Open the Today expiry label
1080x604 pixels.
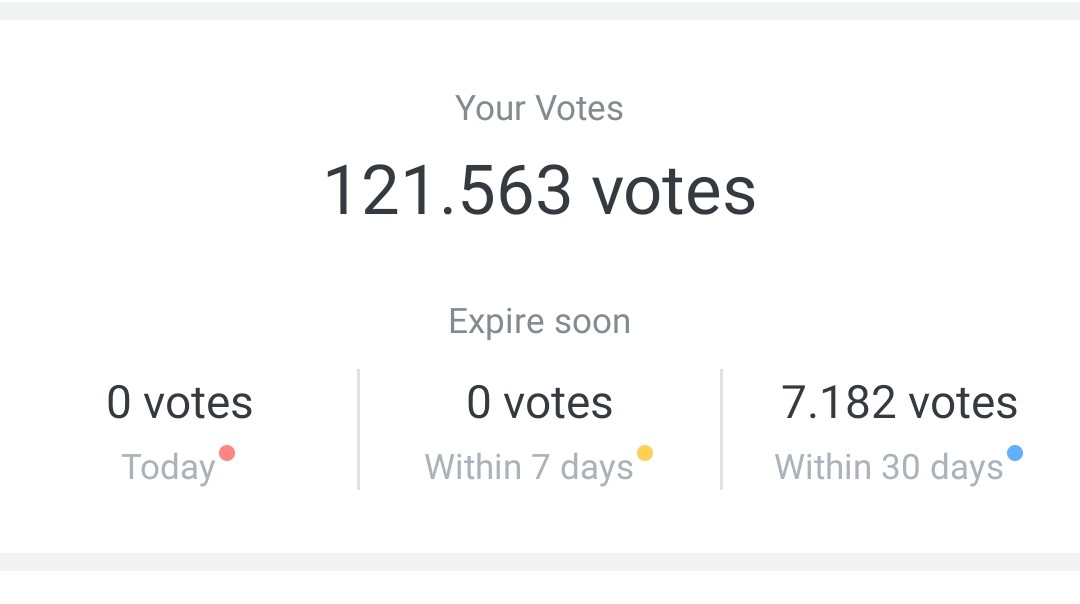(x=168, y=468)
